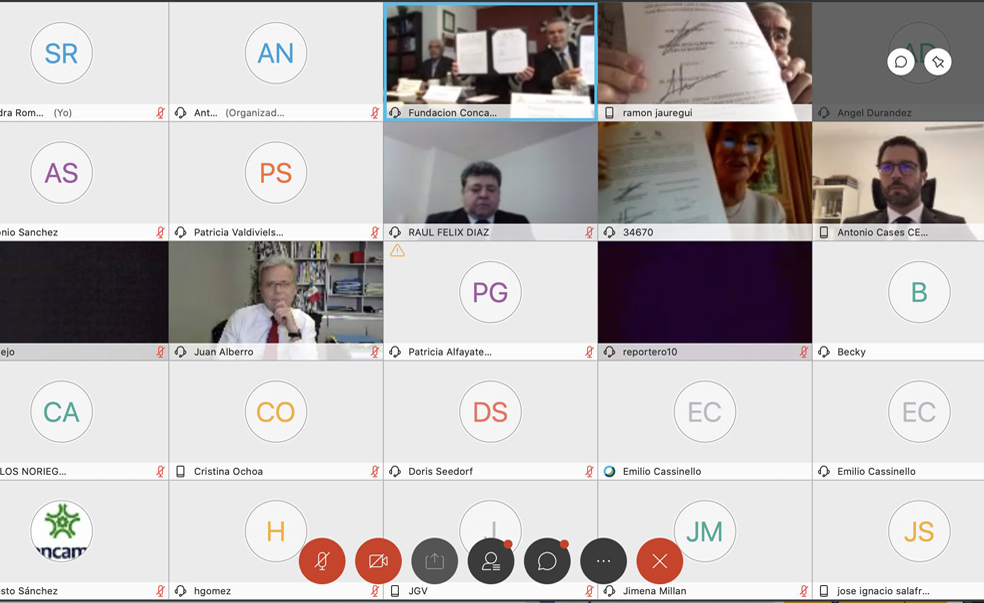Open the participants list panel
Viewport: 984px width, 603px height.
(491, 561)
